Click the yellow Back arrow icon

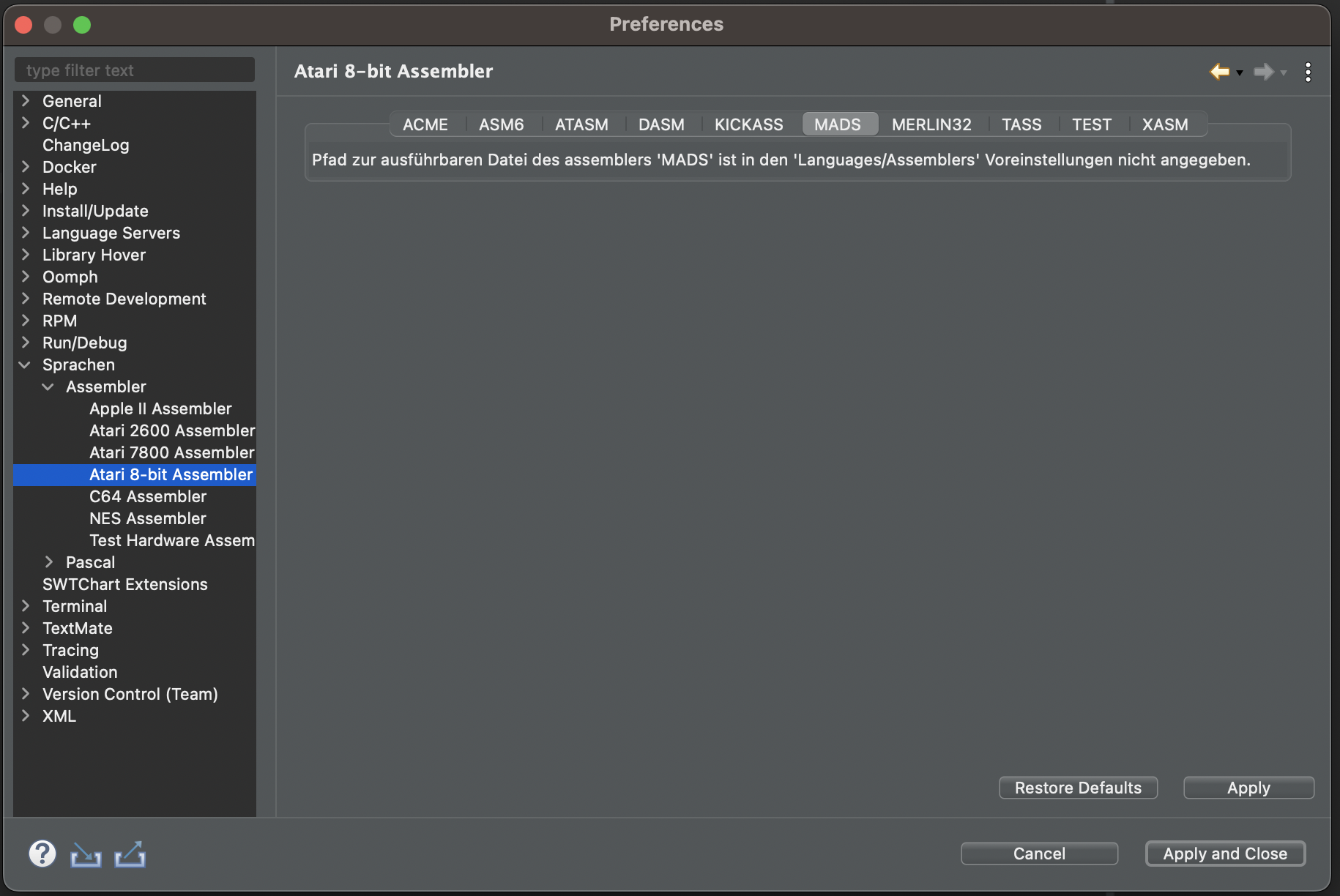point(1219,72)
